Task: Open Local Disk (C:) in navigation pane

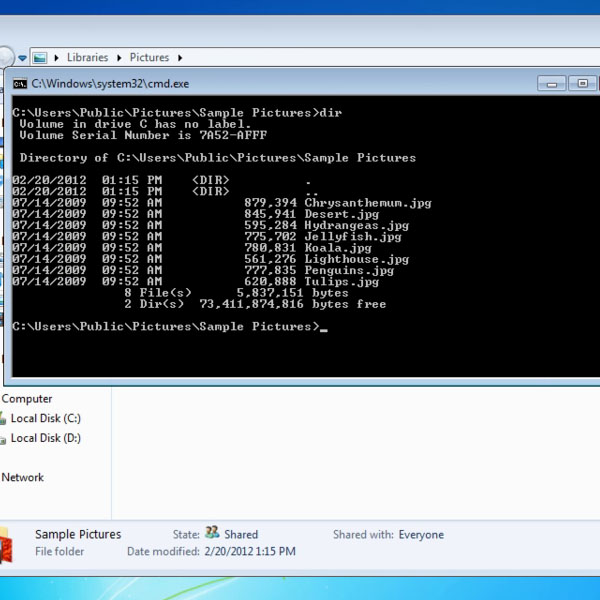Action: (46, 418)
